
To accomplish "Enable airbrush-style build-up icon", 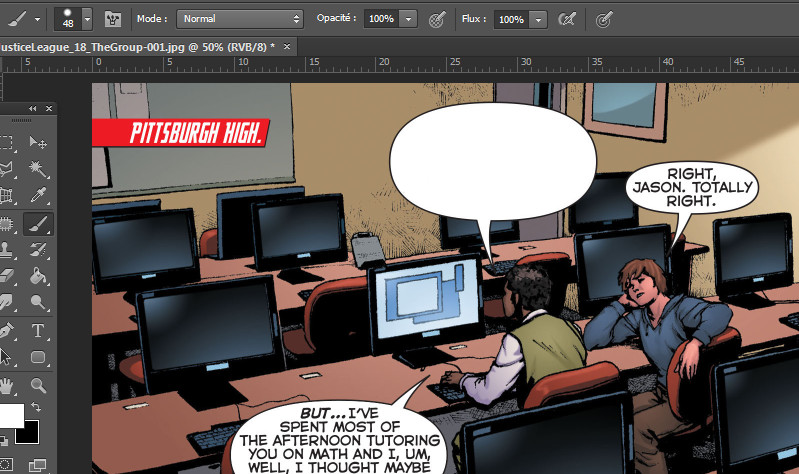I will coord(567,19).
